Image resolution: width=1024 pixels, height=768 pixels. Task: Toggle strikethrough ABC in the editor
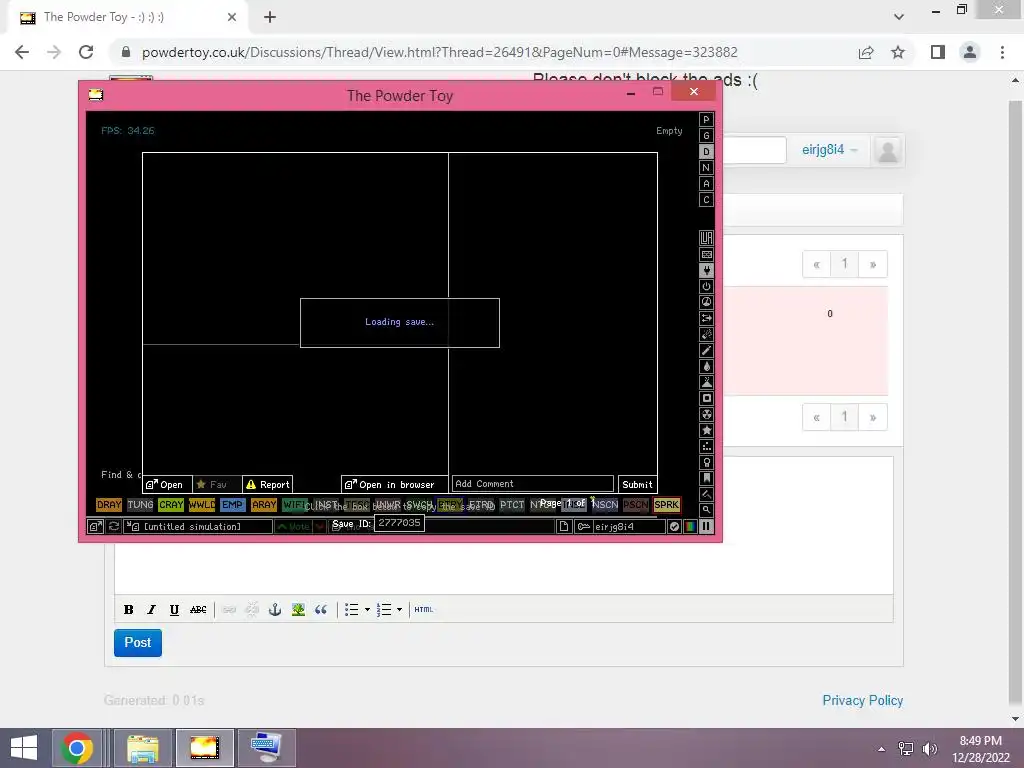point(198,609)
